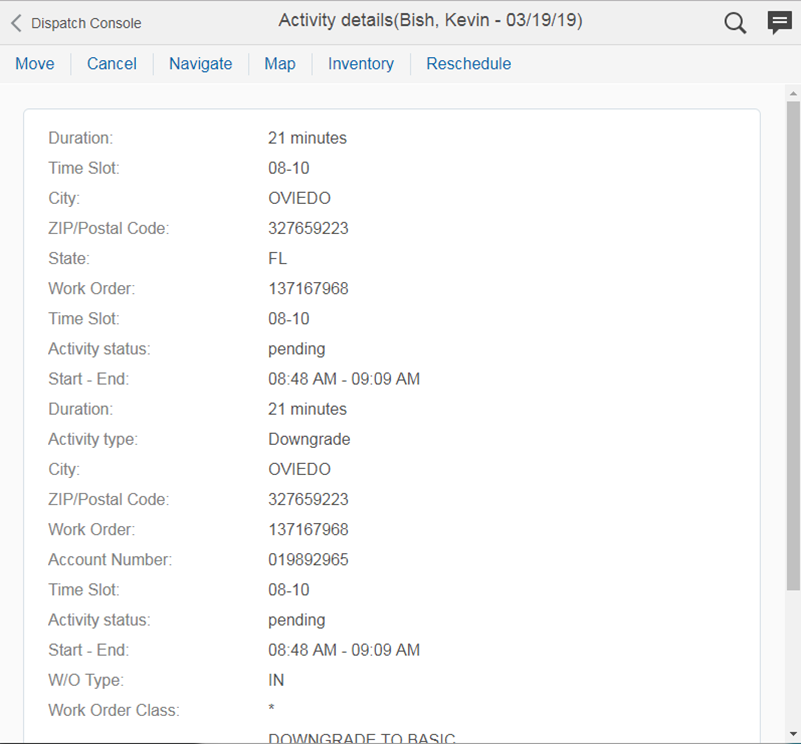Select the Activity type value Downgrade

coord(309,439)
